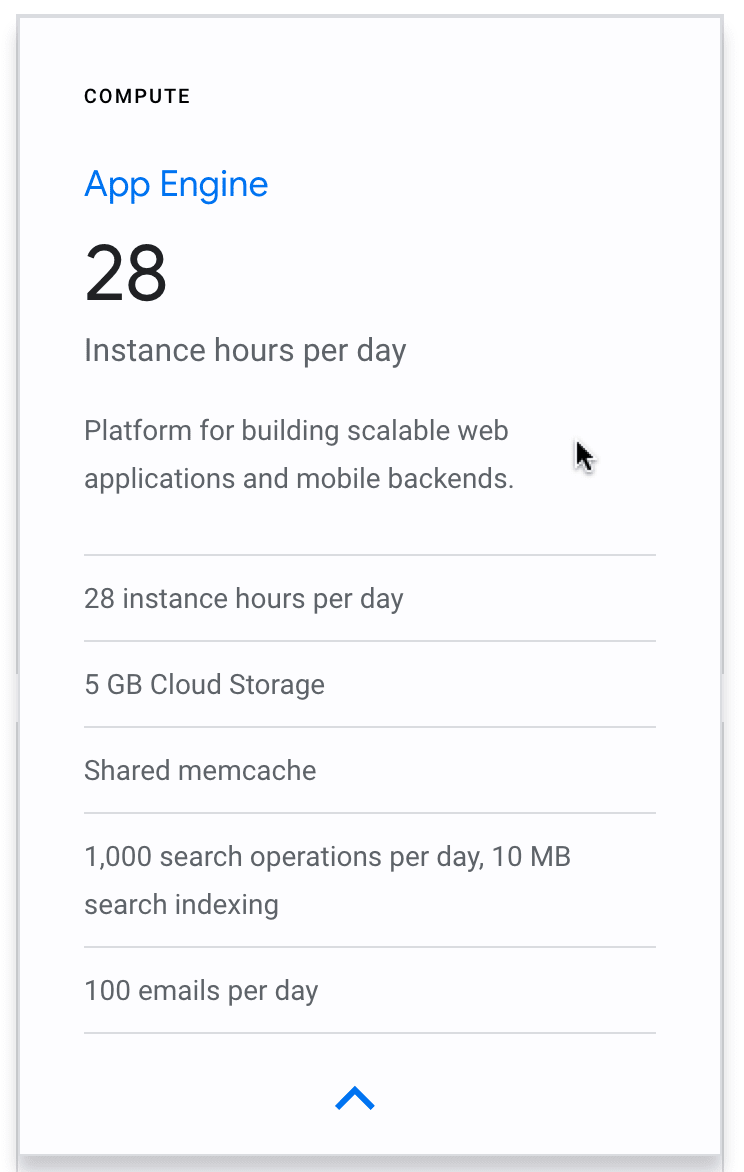This screenshot has height=1172, width=744.
Task: Click the search indexing text line
Action: 181,905
